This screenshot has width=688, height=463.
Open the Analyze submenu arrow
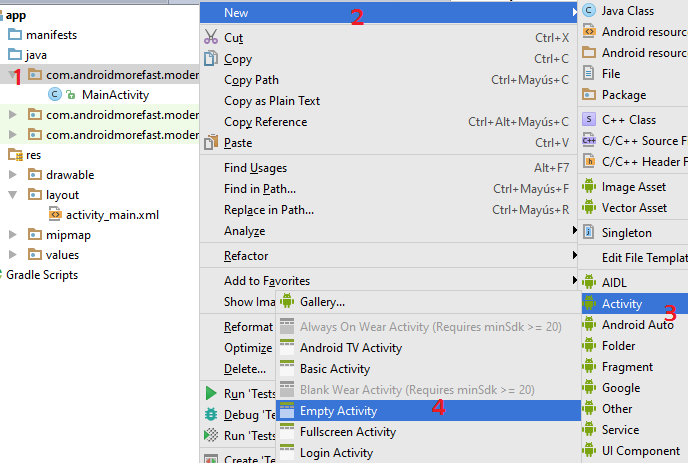pos(574,230)
